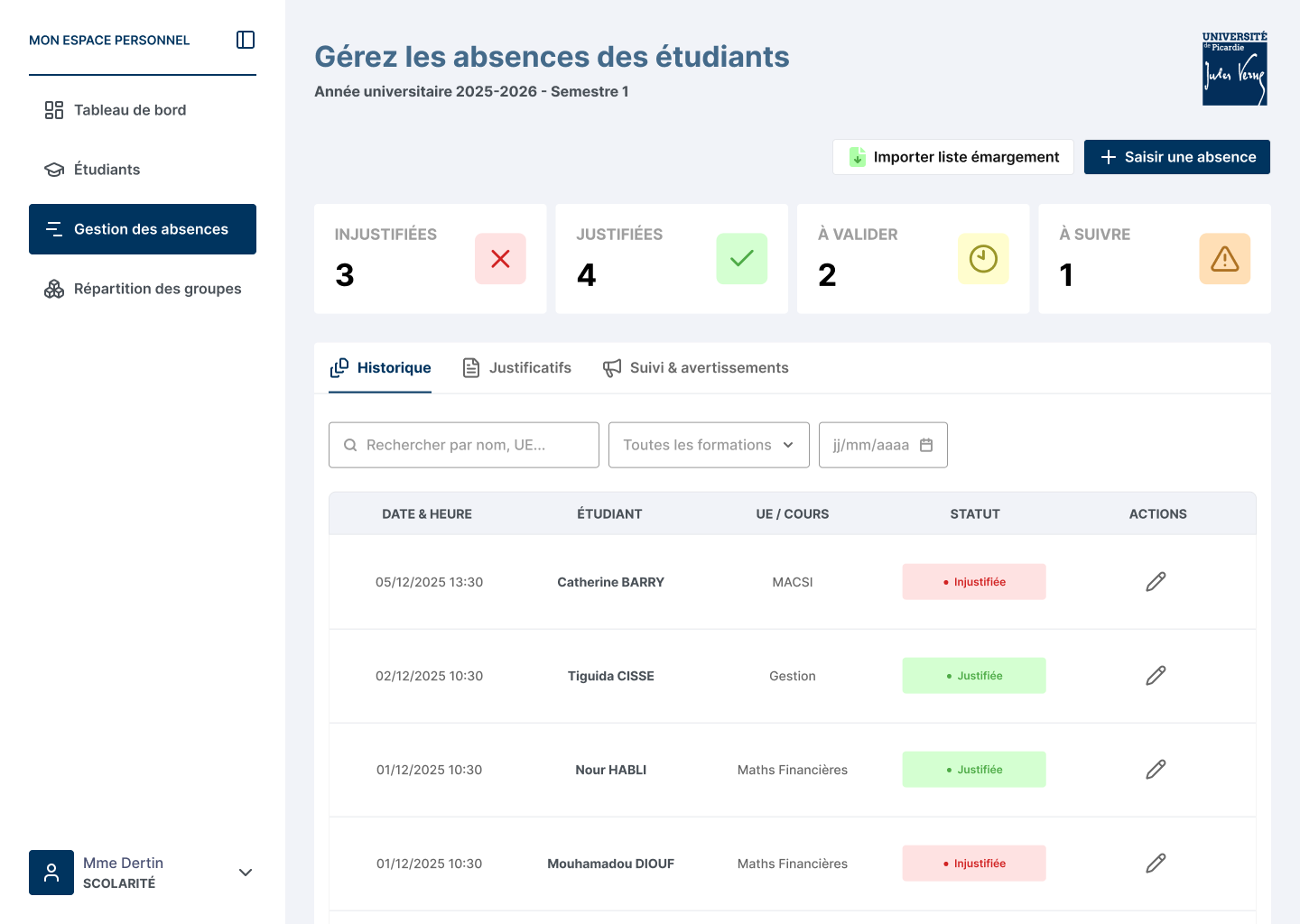1300x924 pixels.
Task: Click the search magnifier icon
Action: point(350,445)
